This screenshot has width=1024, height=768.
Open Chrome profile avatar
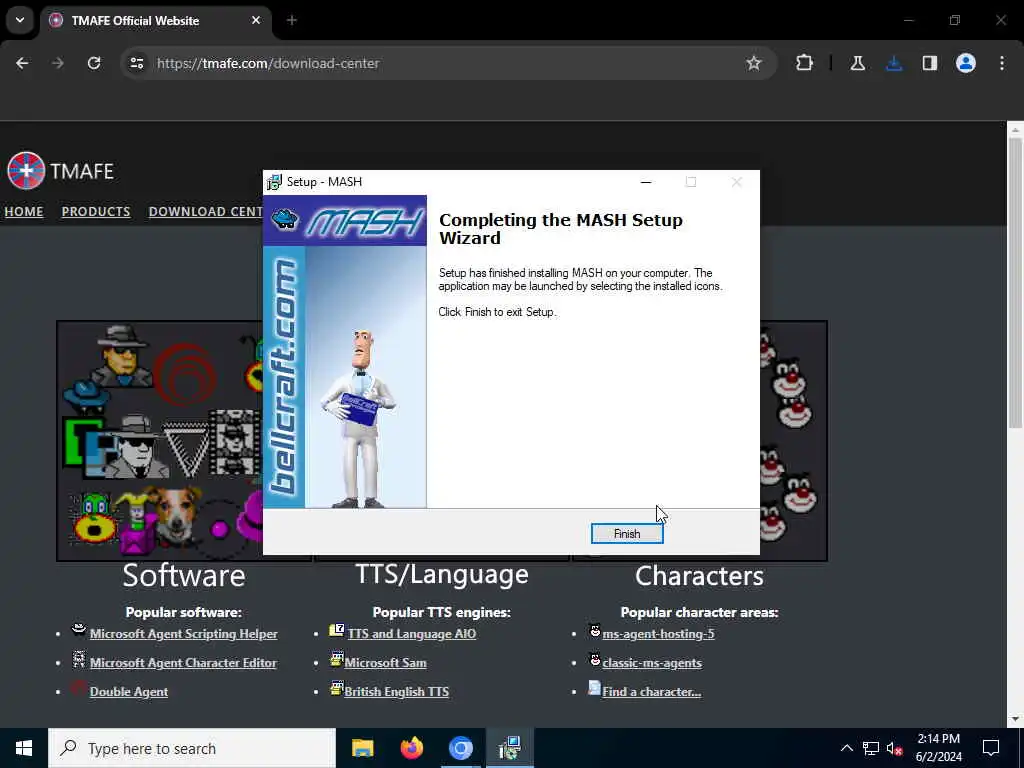(966, 63)
